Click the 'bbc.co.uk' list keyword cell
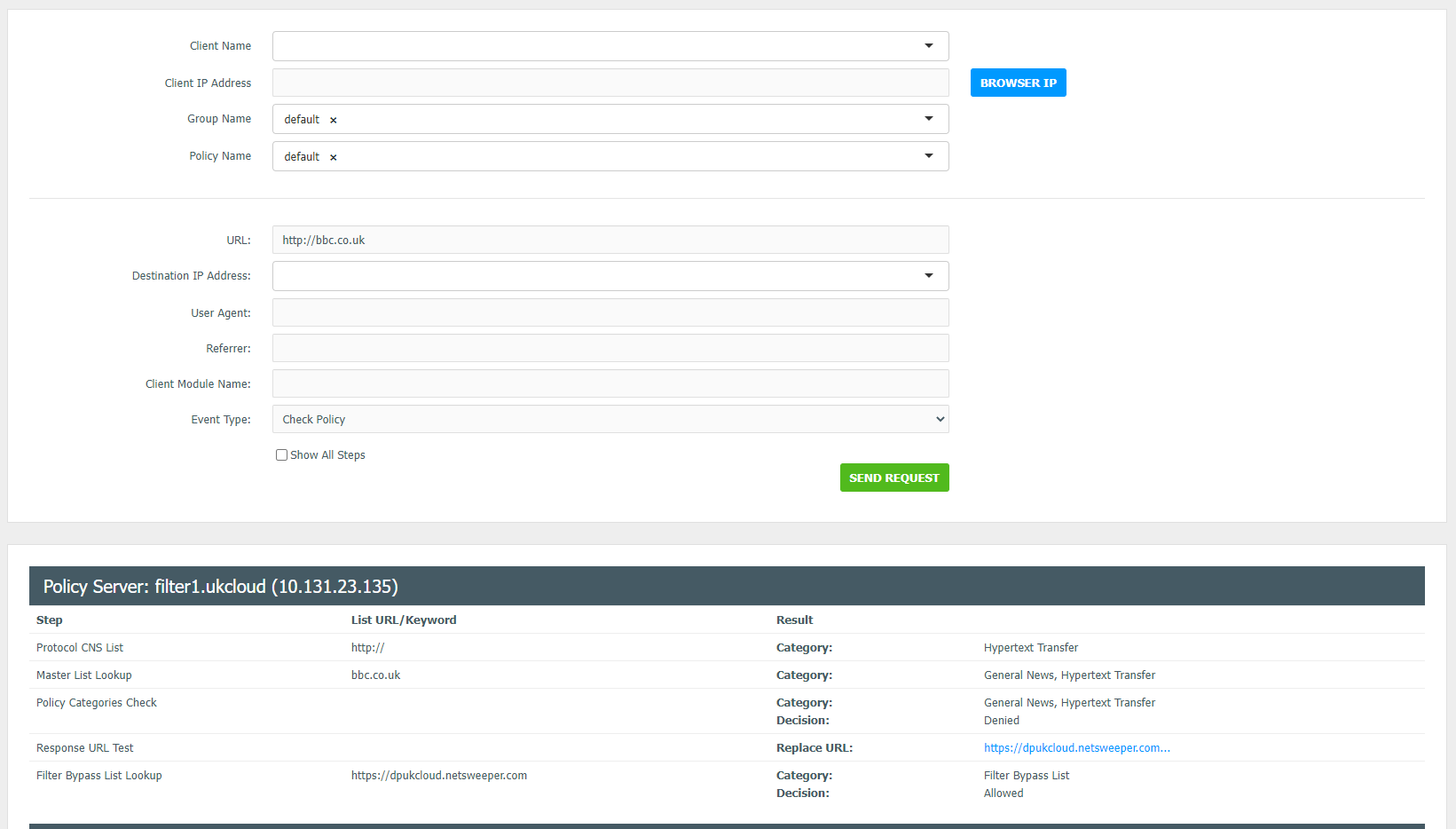This screenshot has width=1456, height=829. pyautogui.click(x=376, y=675)
